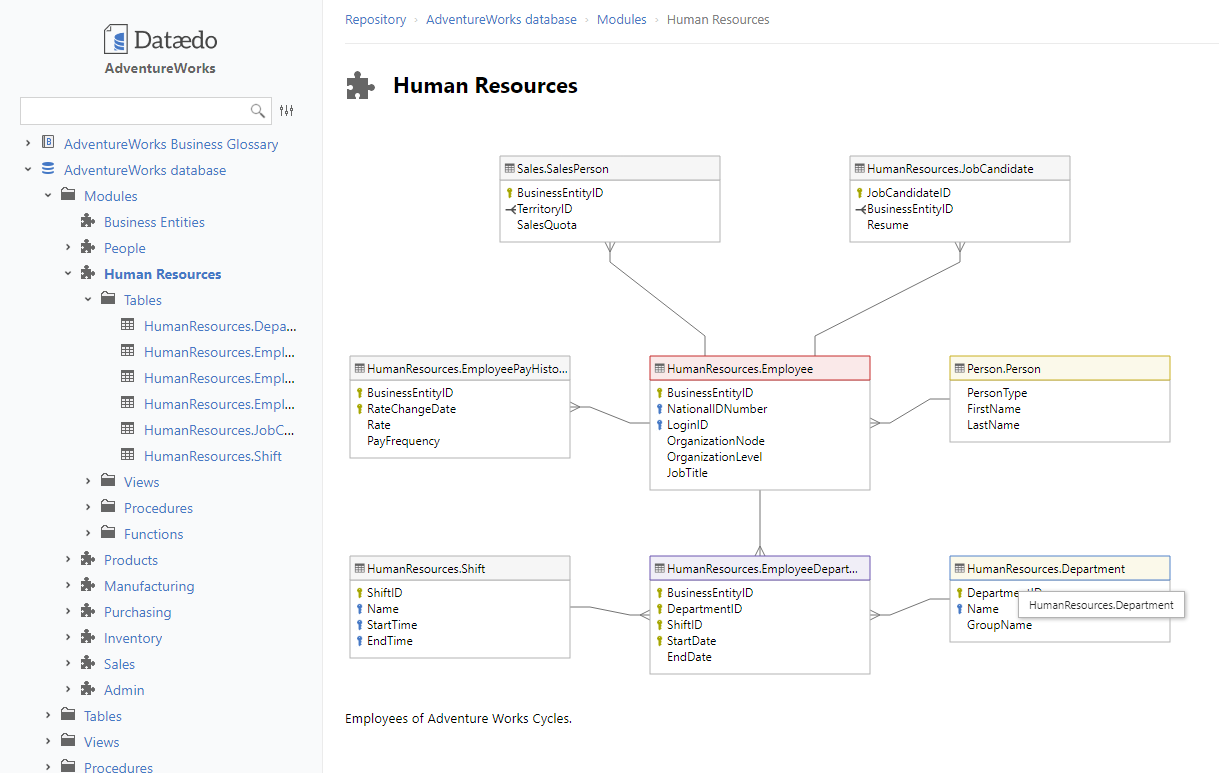The width and height of the screenshot is (1219, 773).
Task: Click the large puzzle icon beside page title
Action: click(360, 86)
